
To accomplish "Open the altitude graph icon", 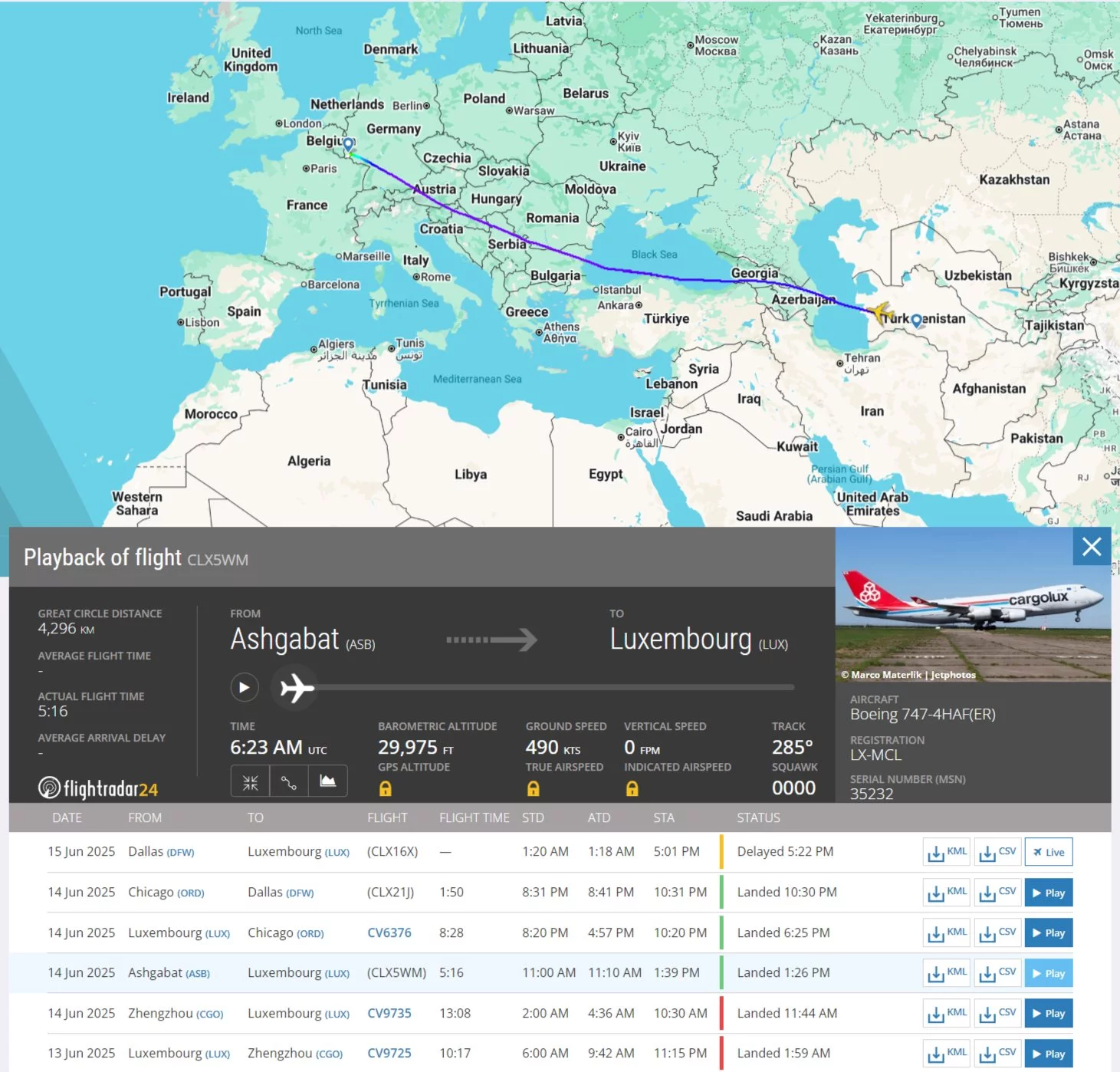I will 328,782.
